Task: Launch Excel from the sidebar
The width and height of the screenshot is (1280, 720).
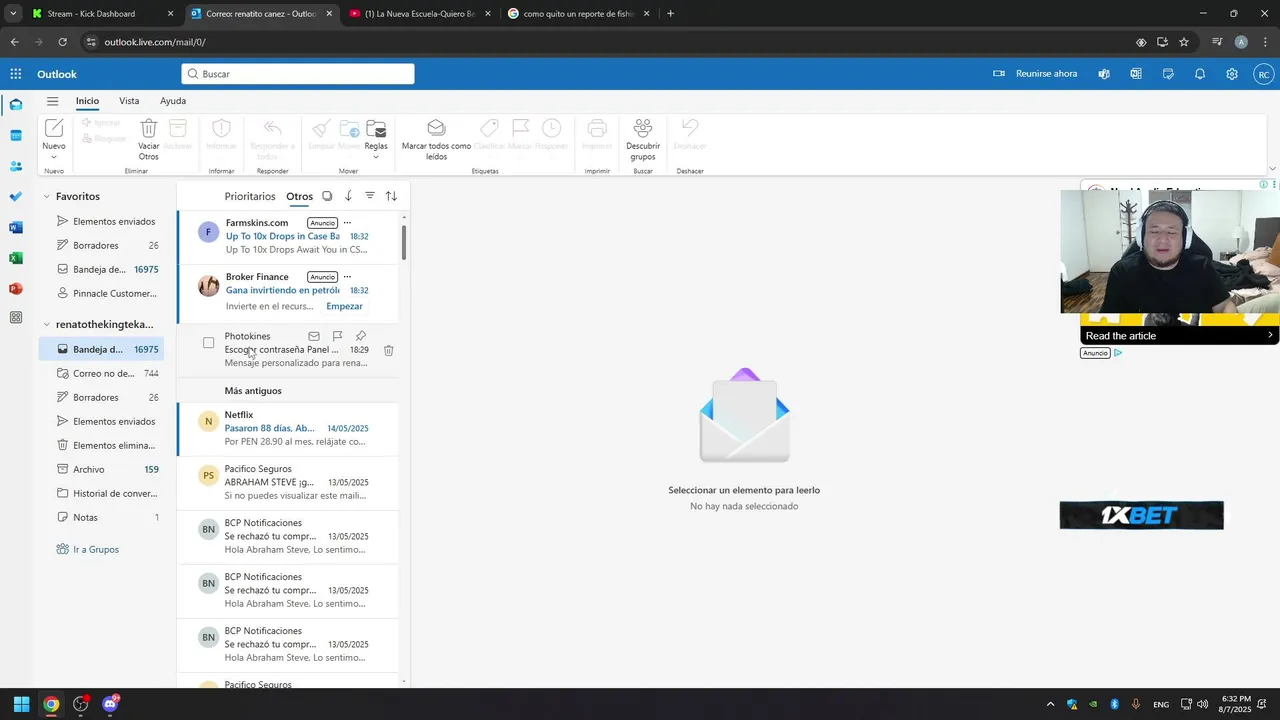Action: 16,257
